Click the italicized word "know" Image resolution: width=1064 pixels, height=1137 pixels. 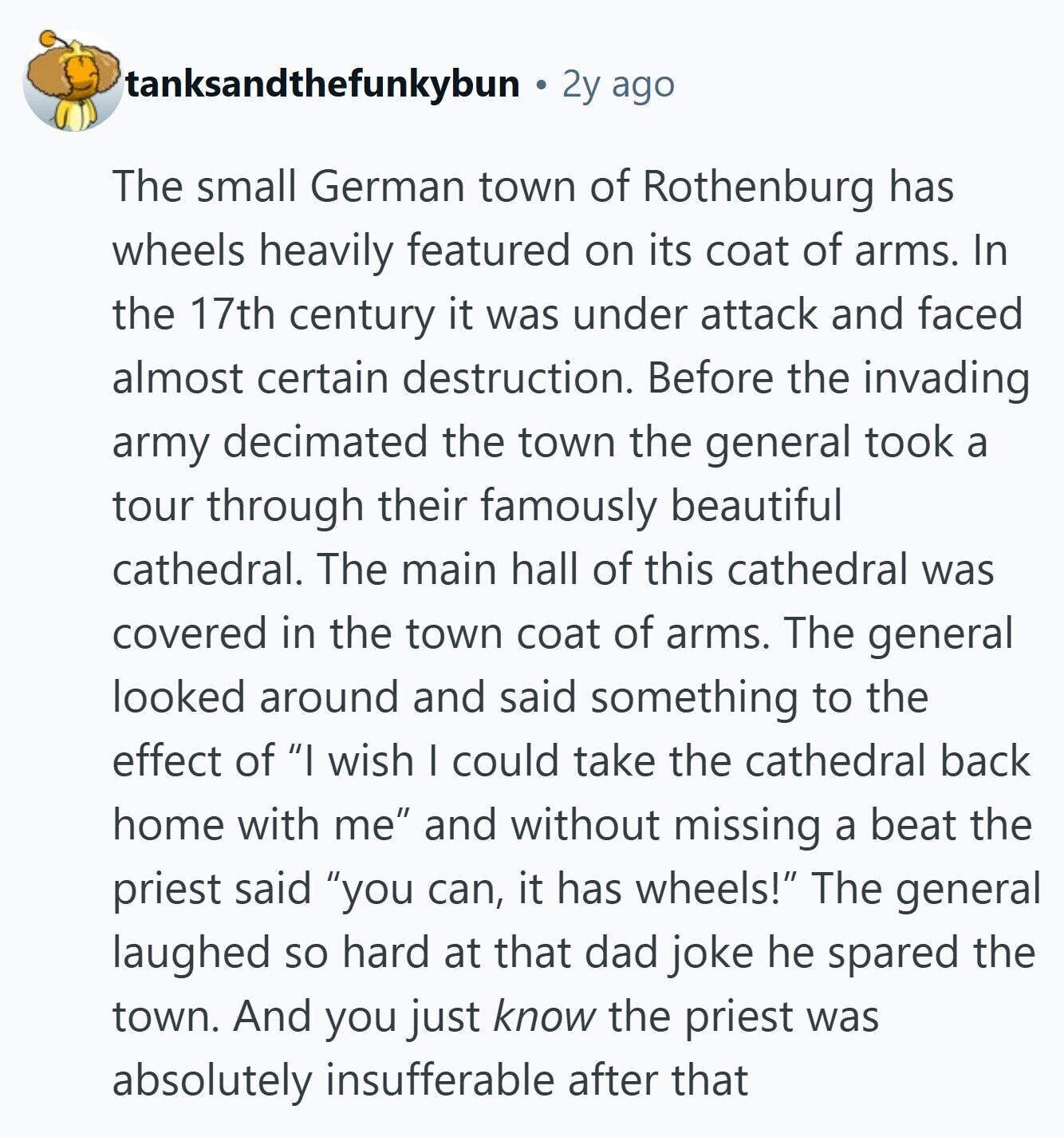545,1017
